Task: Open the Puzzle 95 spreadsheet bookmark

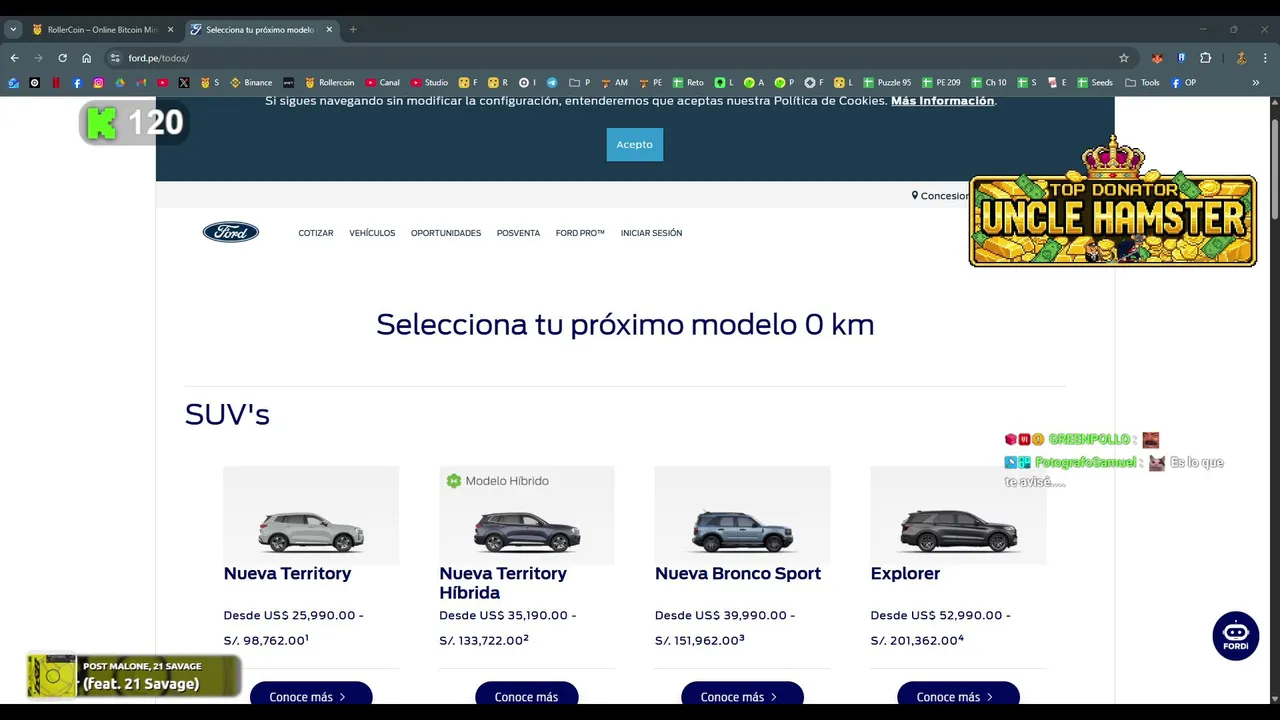Action: tap(887, 83)
